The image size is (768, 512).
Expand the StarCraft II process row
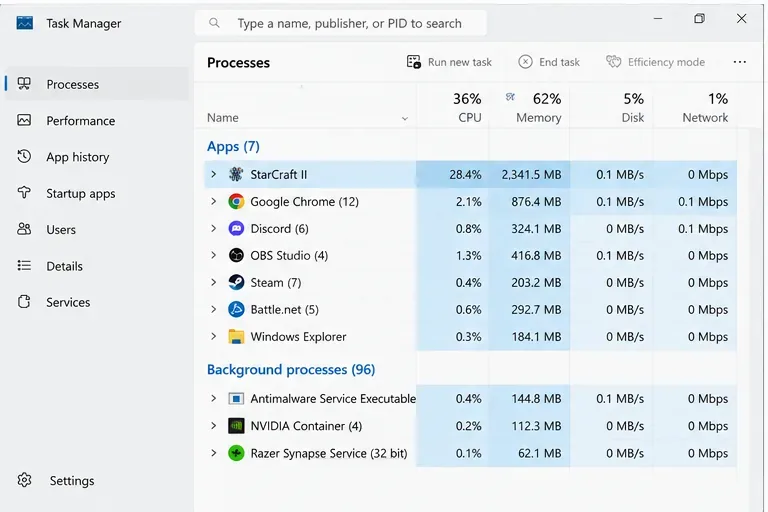[x=214, y=174]
